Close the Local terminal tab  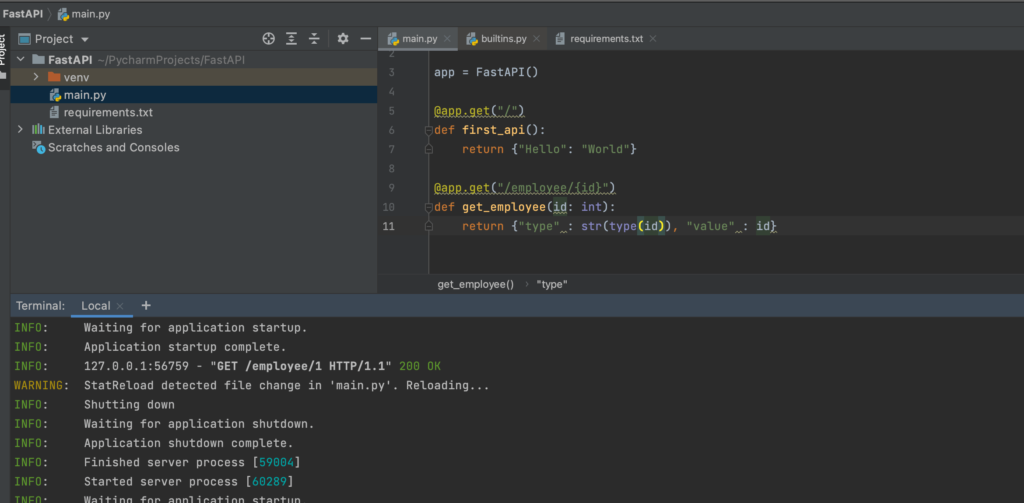[x=120, y=306]
